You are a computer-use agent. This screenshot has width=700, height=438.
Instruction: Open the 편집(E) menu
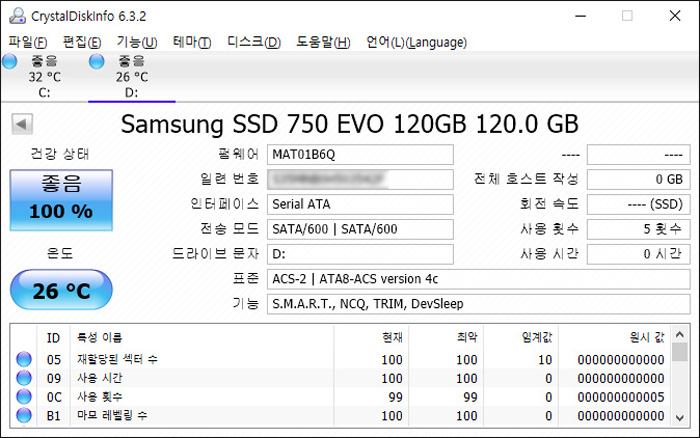coord(82,42)
